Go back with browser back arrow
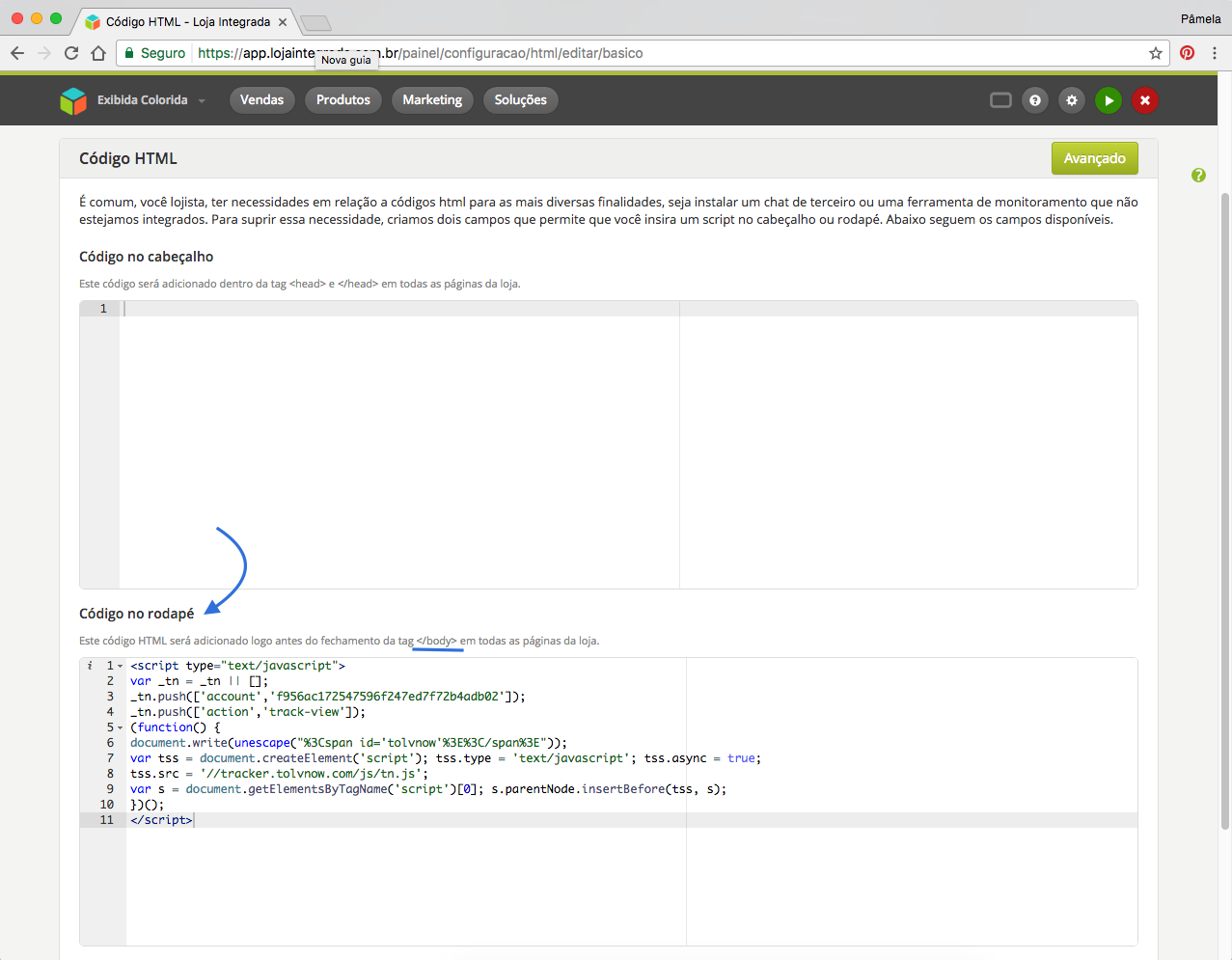Image resolution: width=1232 pixels, height=960 pixels. pyautogui.click(x=17, y=53)
